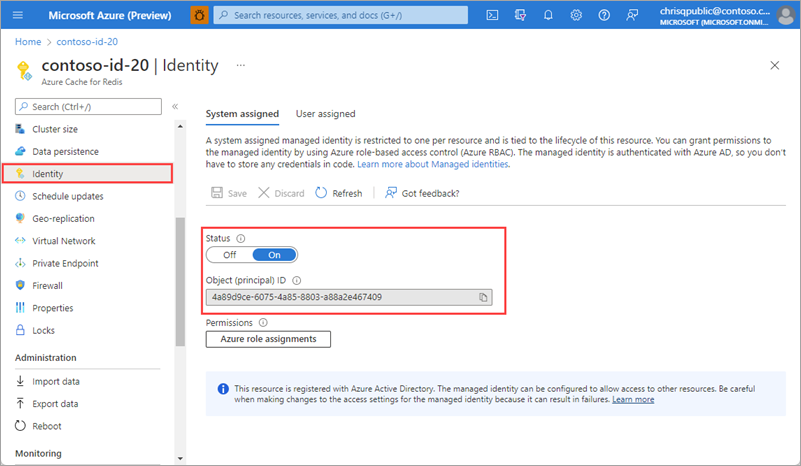Viewport: 801px width, 466px height.
Task: Copy Object (principal) ID to clipboard
Action: [x=483, y=297]
